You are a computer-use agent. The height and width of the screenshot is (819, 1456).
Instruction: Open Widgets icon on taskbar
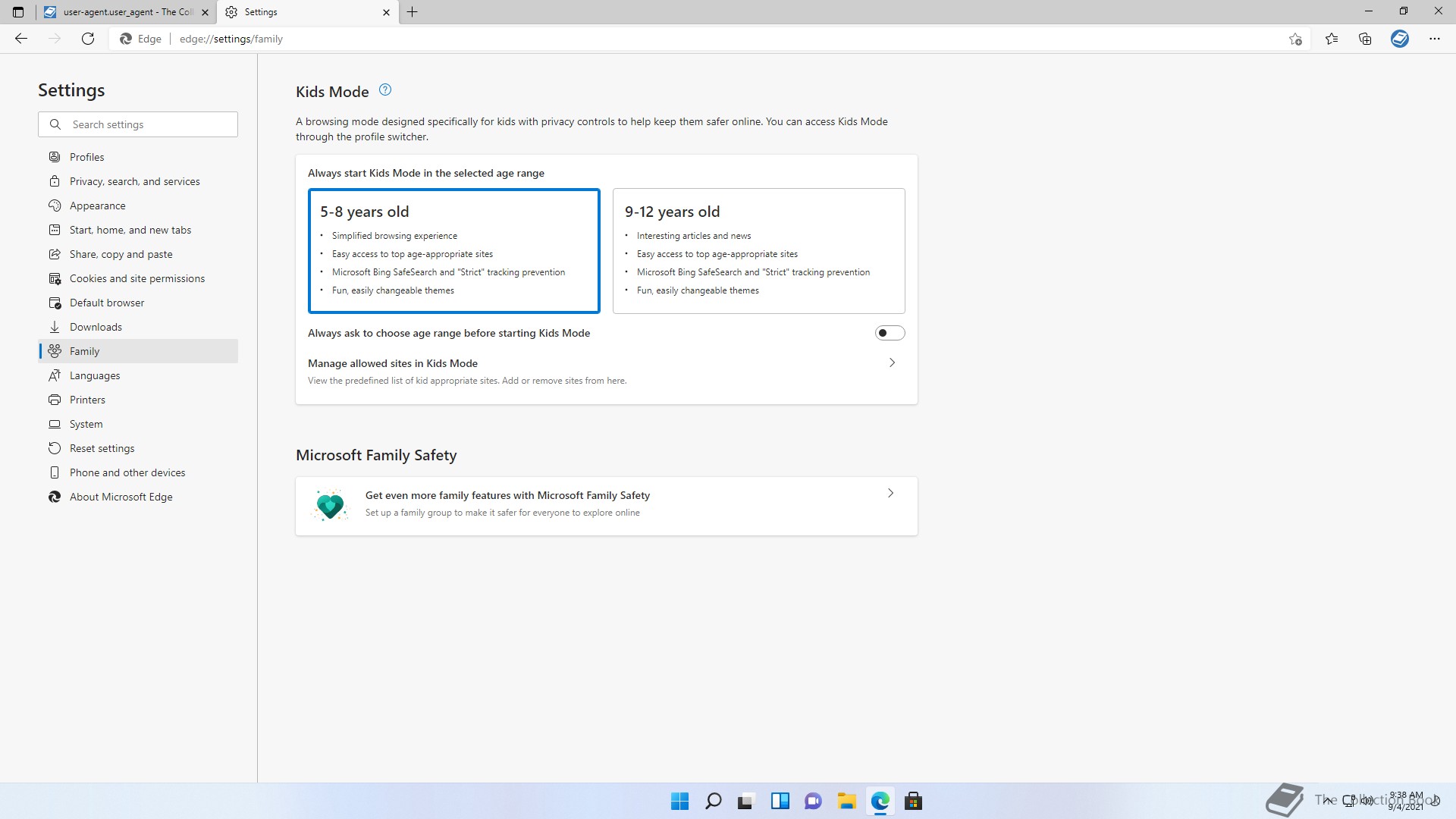point(780,801)
